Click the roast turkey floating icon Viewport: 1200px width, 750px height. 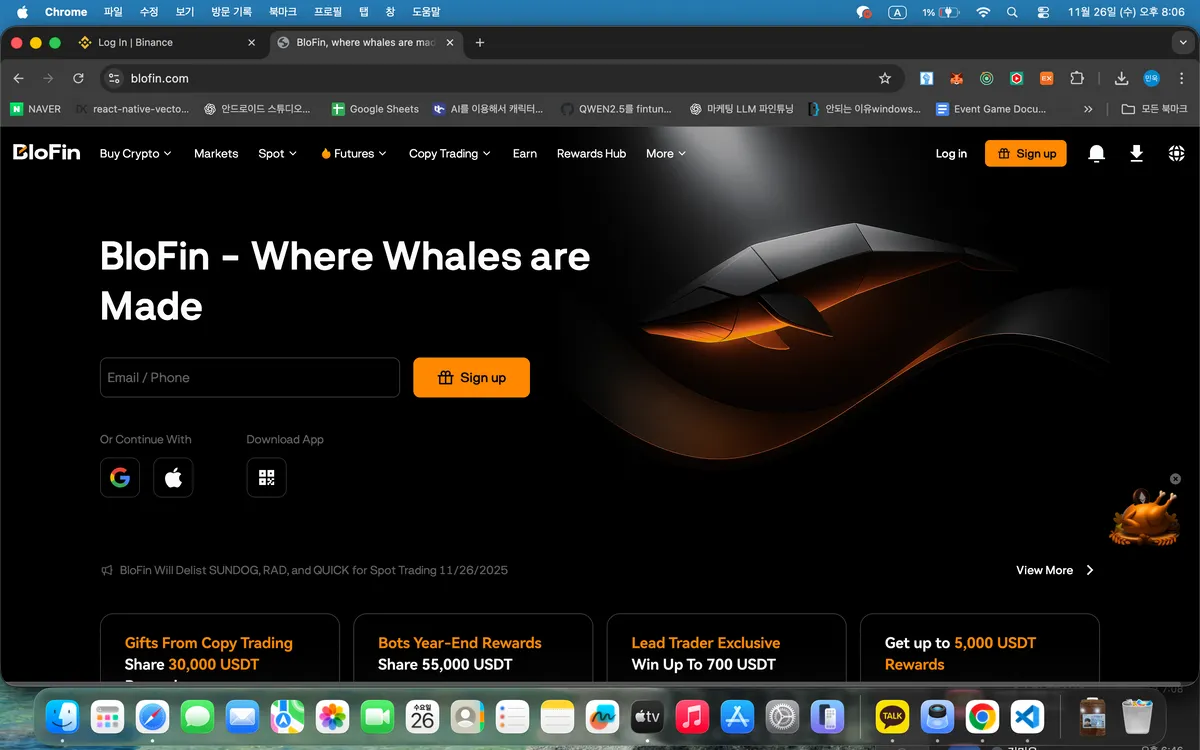1142,518
